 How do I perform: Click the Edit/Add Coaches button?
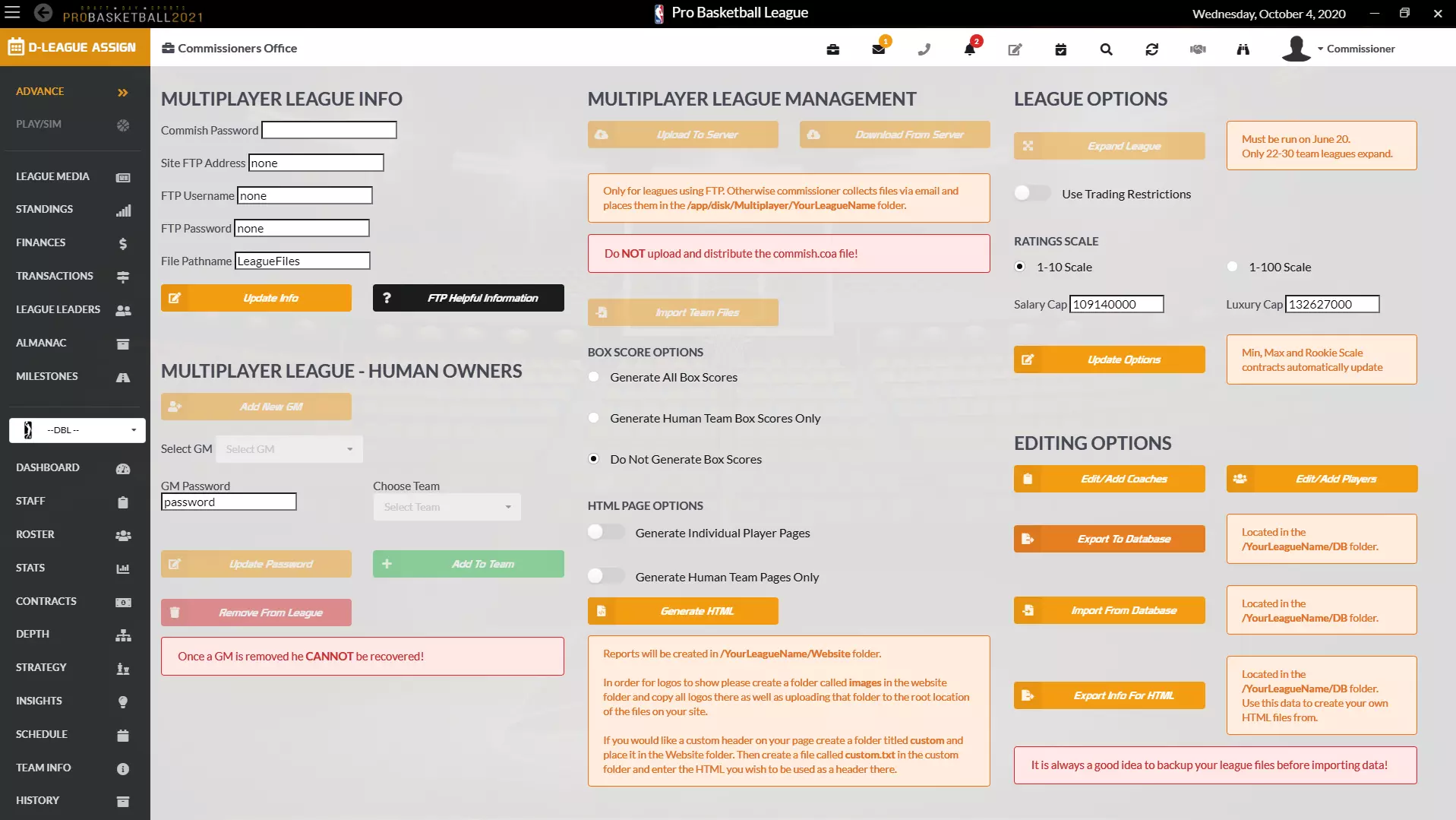tap(1109, 479)
